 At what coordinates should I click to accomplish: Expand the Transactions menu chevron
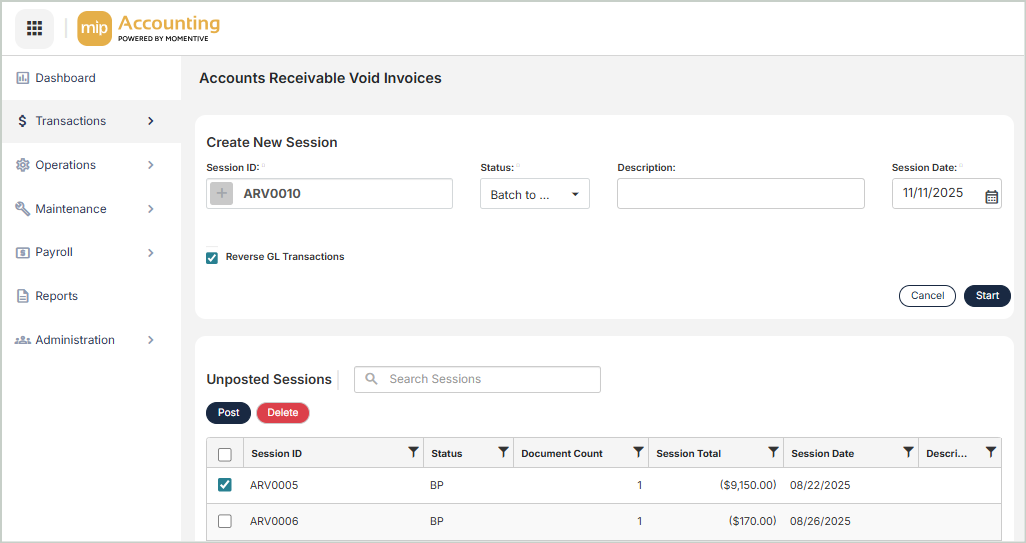[x=151, y=121]
